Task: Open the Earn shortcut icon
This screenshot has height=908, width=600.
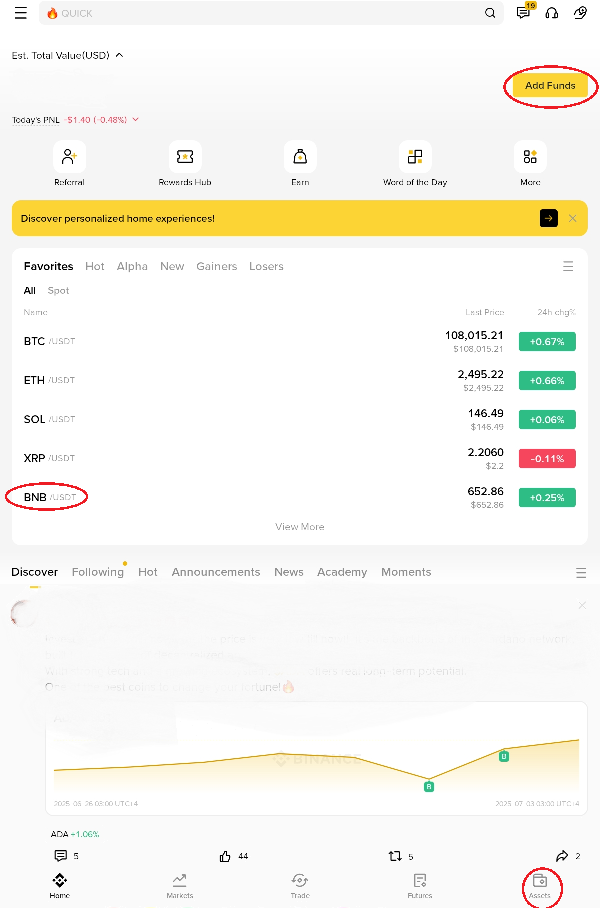Action: click(300, 156)
